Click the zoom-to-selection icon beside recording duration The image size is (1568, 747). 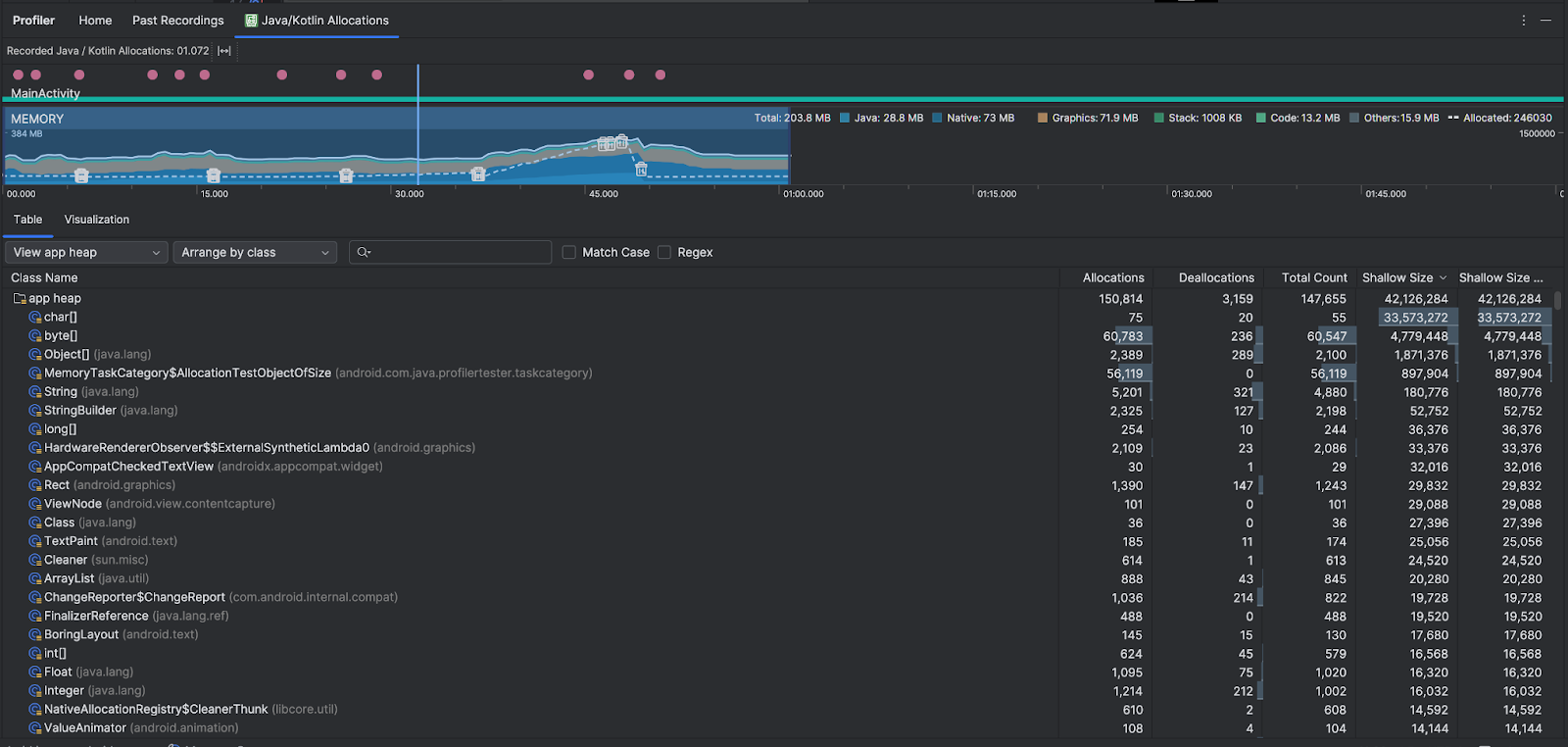click(x=224, y=51)
